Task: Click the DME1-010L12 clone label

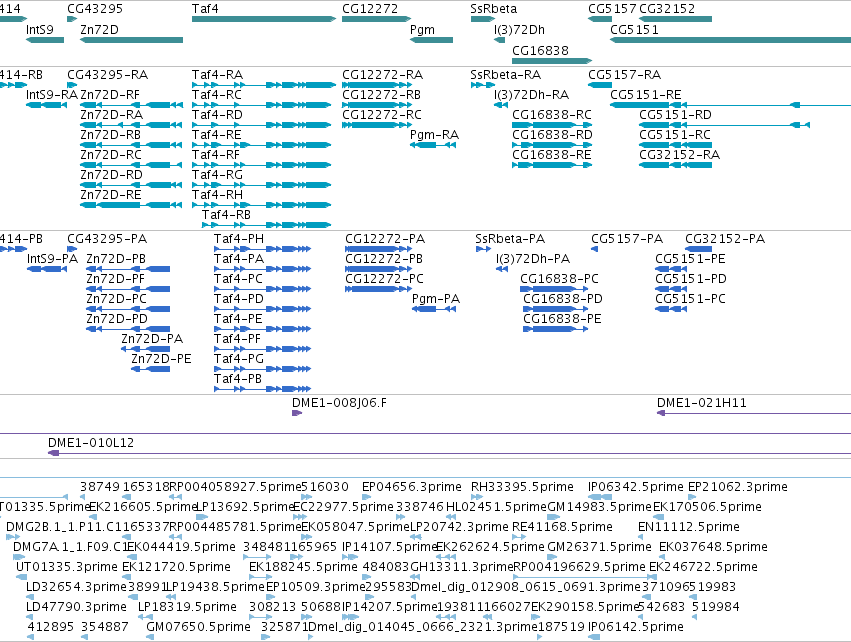Action: (91, 443)
